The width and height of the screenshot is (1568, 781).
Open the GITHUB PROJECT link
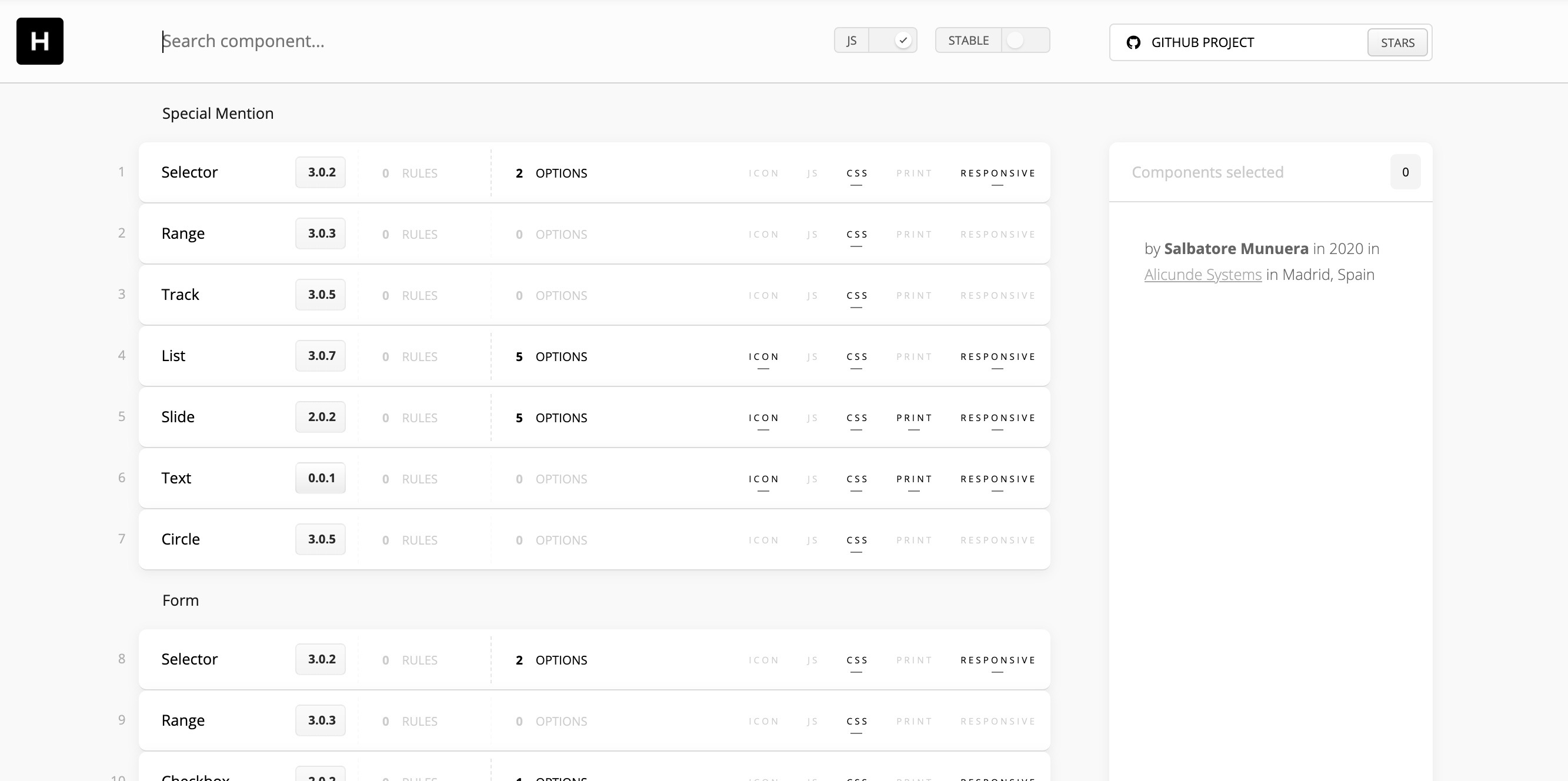coord(1202,42)
